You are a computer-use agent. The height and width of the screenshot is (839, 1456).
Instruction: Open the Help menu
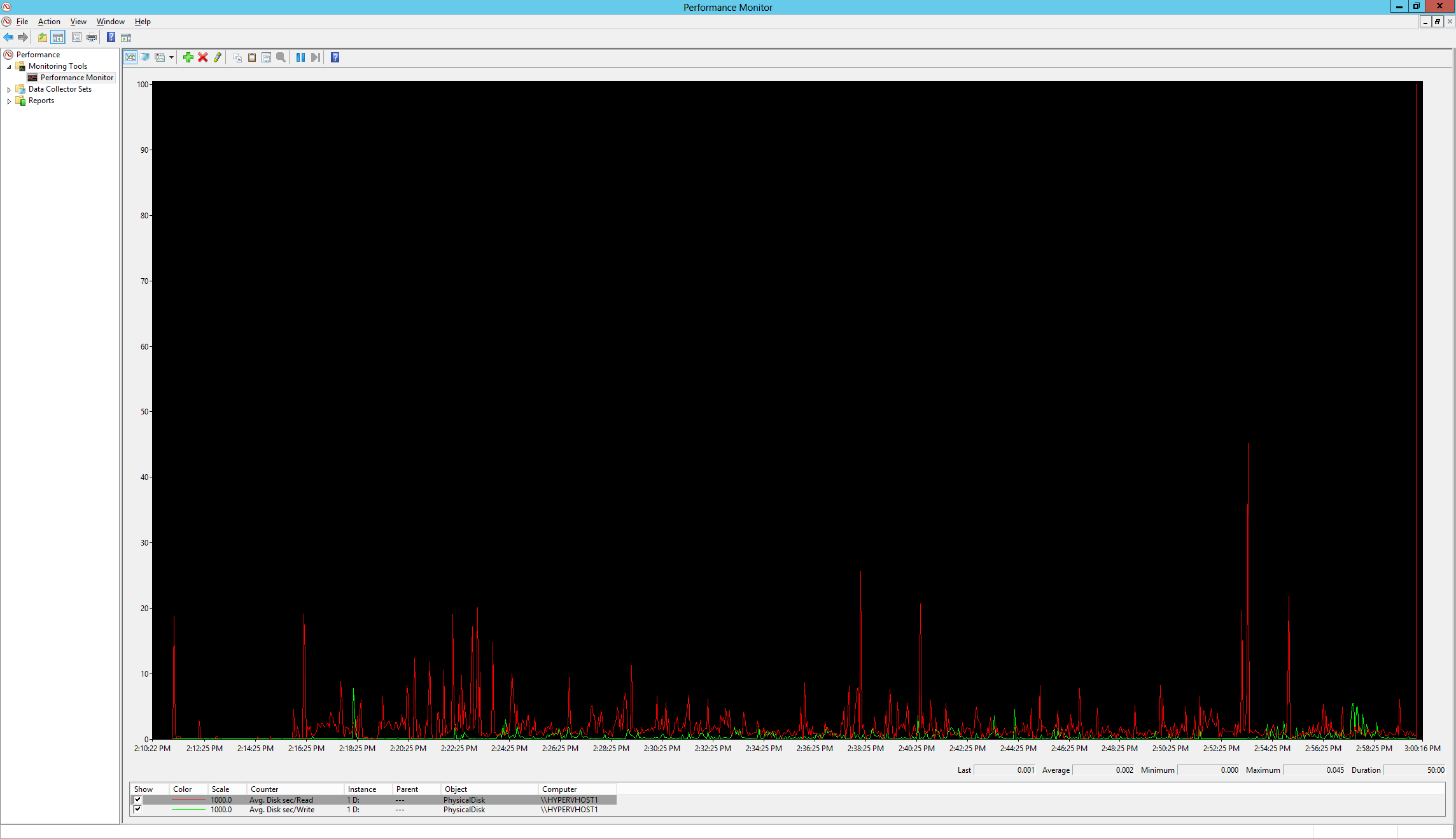pyautogui.click(x=143, y=22)
